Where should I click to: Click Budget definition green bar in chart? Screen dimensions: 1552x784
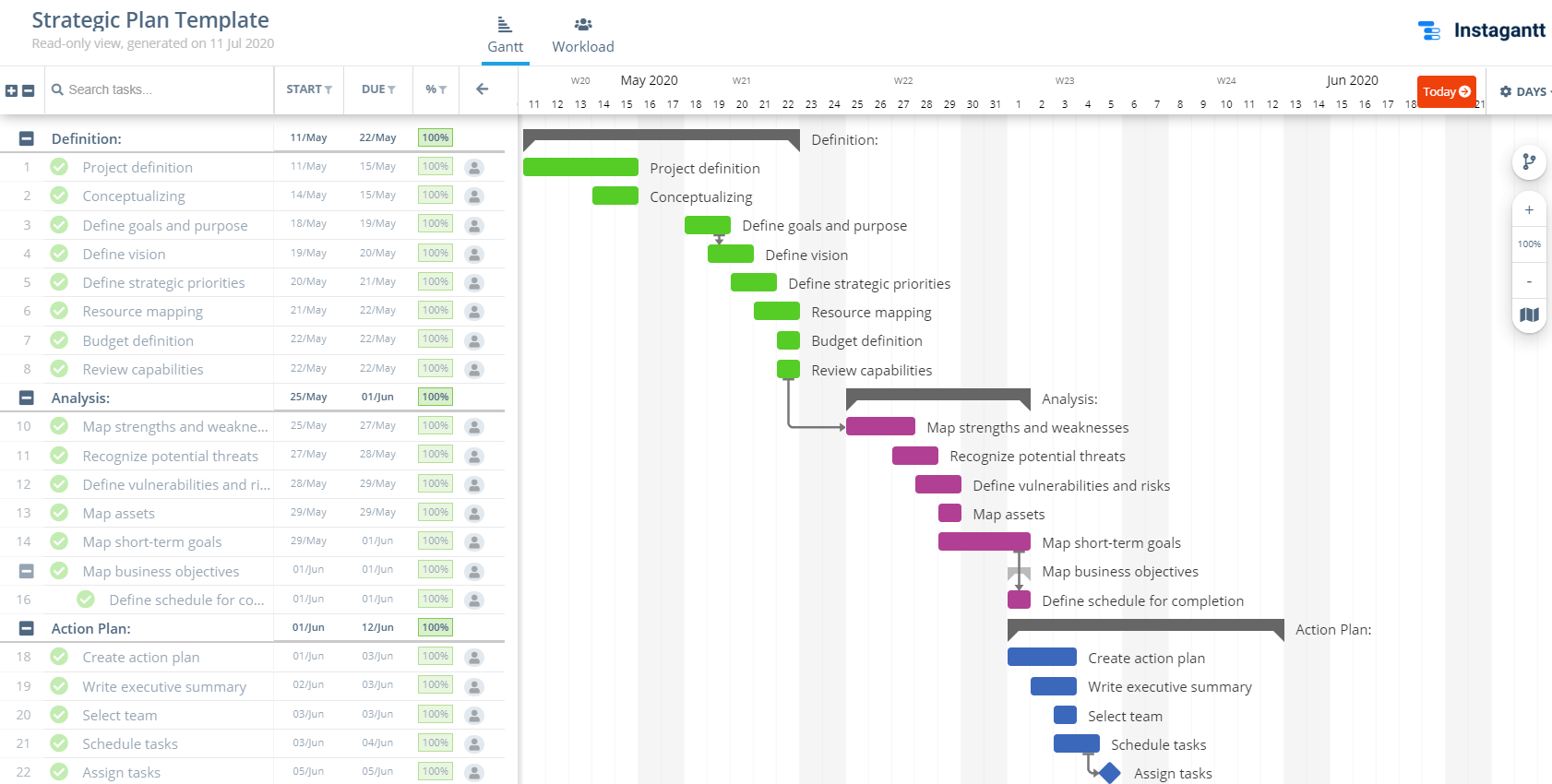tap(788, 340)
